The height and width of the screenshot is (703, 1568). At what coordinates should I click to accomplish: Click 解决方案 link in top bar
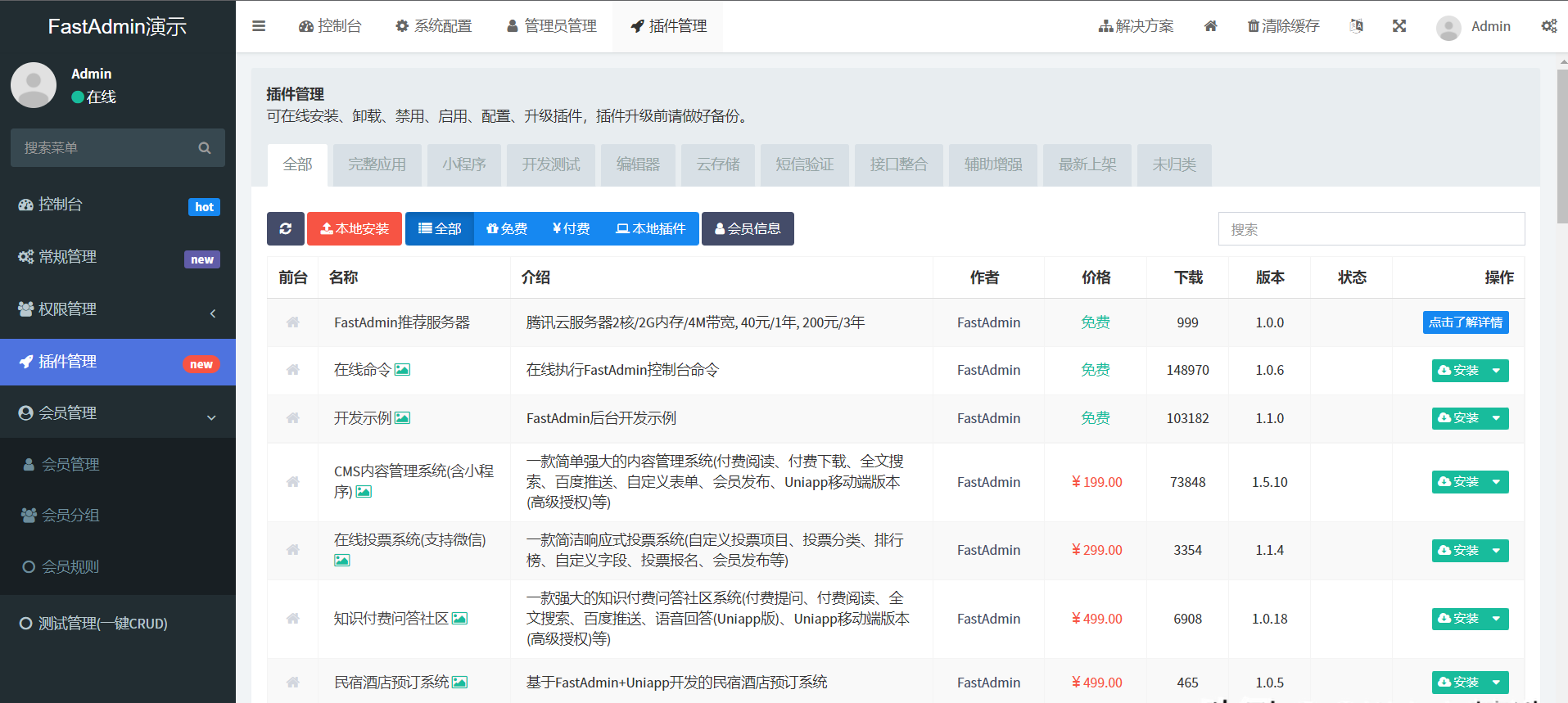tap(1136, 26)
